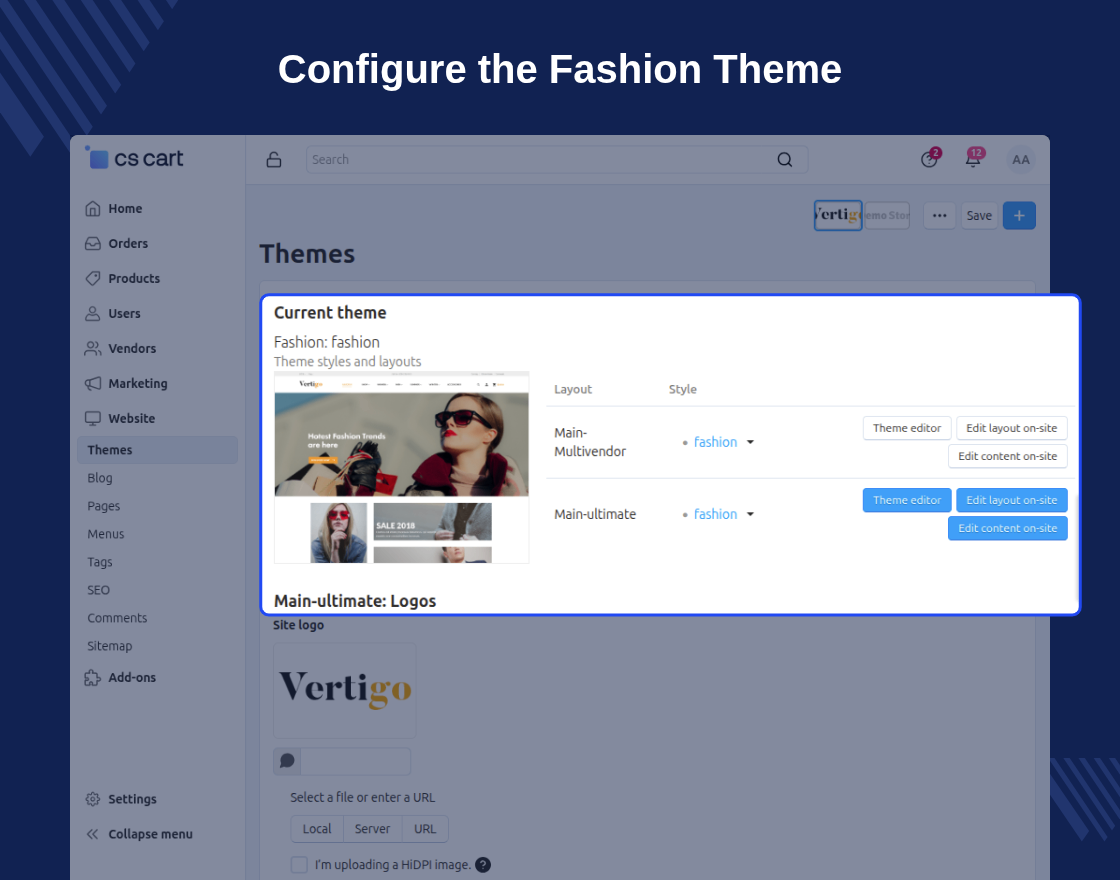The image size is (1120, 880).
Task: Click the Website monitor icon
Action: pos(93,419)
